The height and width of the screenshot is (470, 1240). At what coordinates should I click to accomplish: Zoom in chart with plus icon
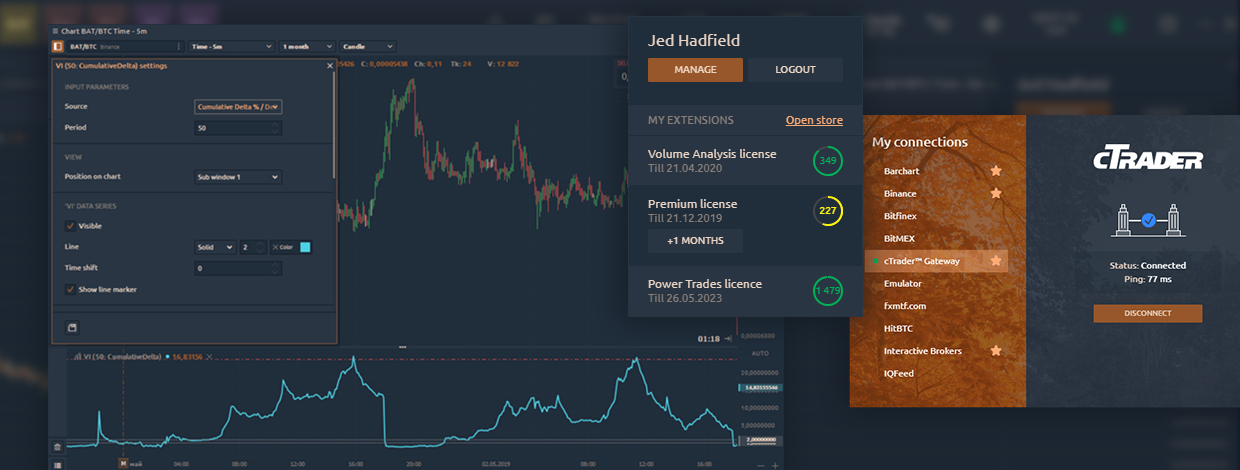coord(775,465)
